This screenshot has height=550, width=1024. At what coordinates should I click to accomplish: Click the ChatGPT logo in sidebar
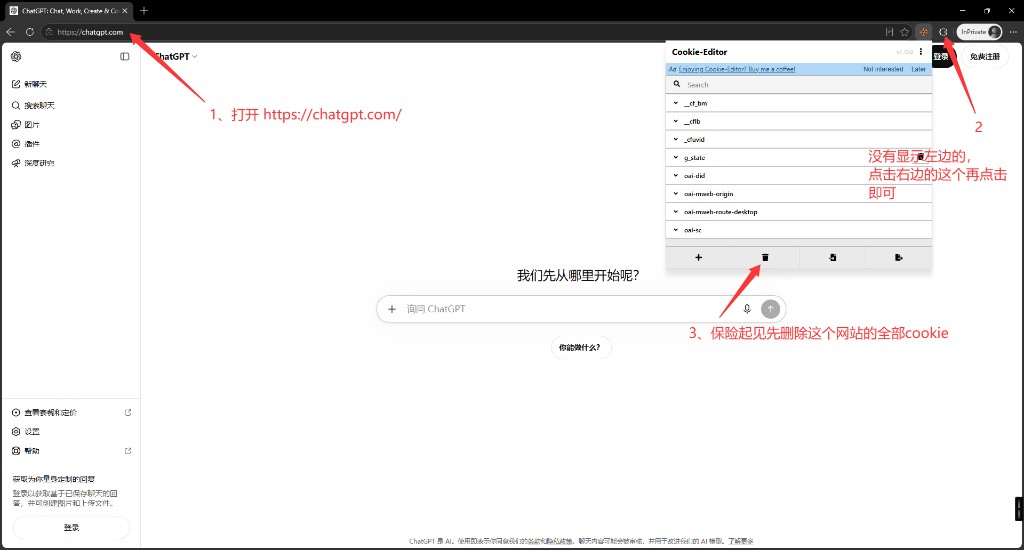(x=16, y=56)
